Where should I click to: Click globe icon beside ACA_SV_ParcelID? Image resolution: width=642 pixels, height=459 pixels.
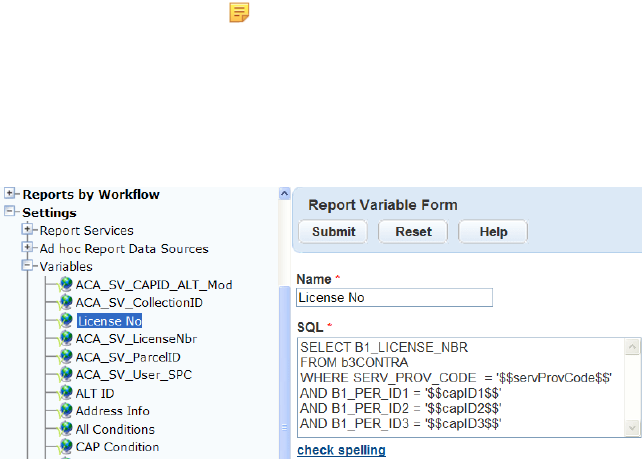click(66, 356)
